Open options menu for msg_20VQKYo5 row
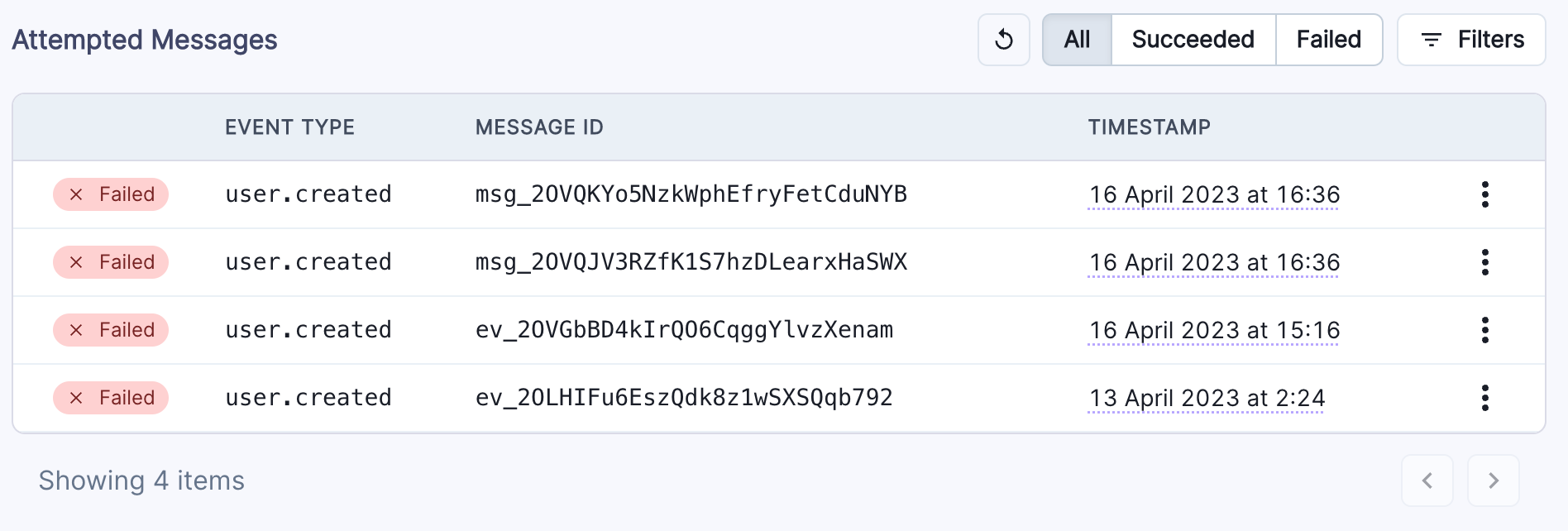Screen dimensions: 1568x531 [1485, 194]
